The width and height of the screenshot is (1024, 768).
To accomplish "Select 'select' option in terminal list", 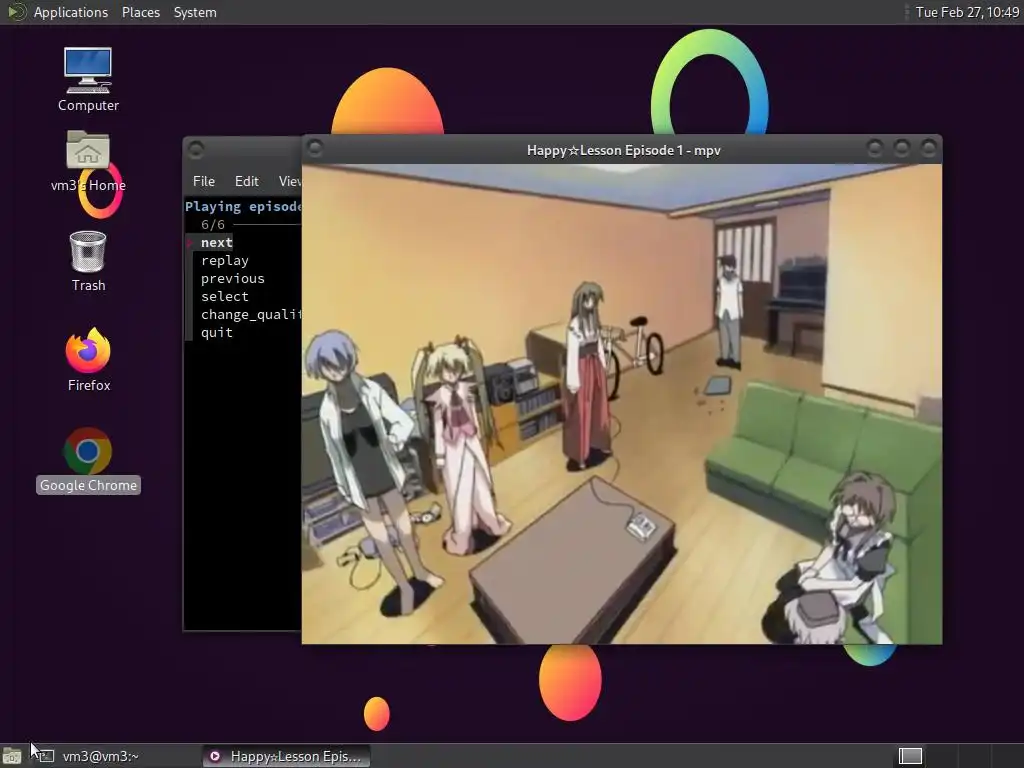I will (x=225, y=296).
